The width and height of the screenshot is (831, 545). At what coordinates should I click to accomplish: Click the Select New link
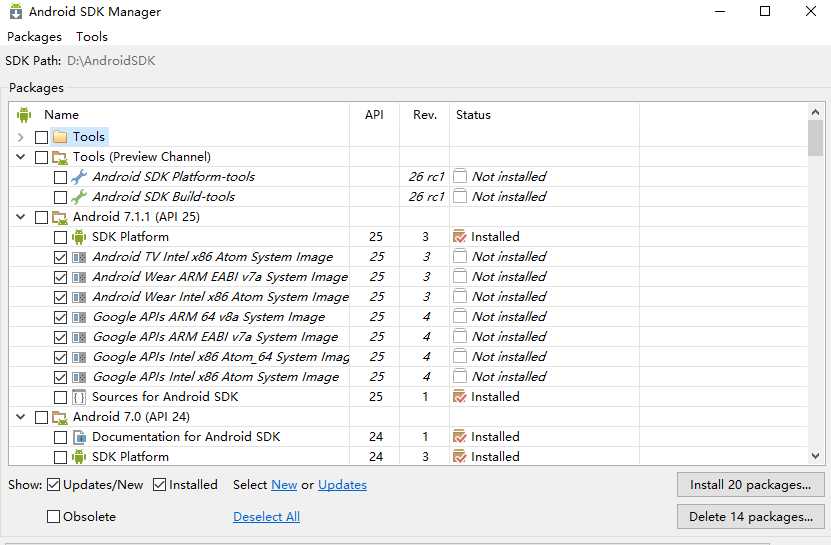(284, 485)
